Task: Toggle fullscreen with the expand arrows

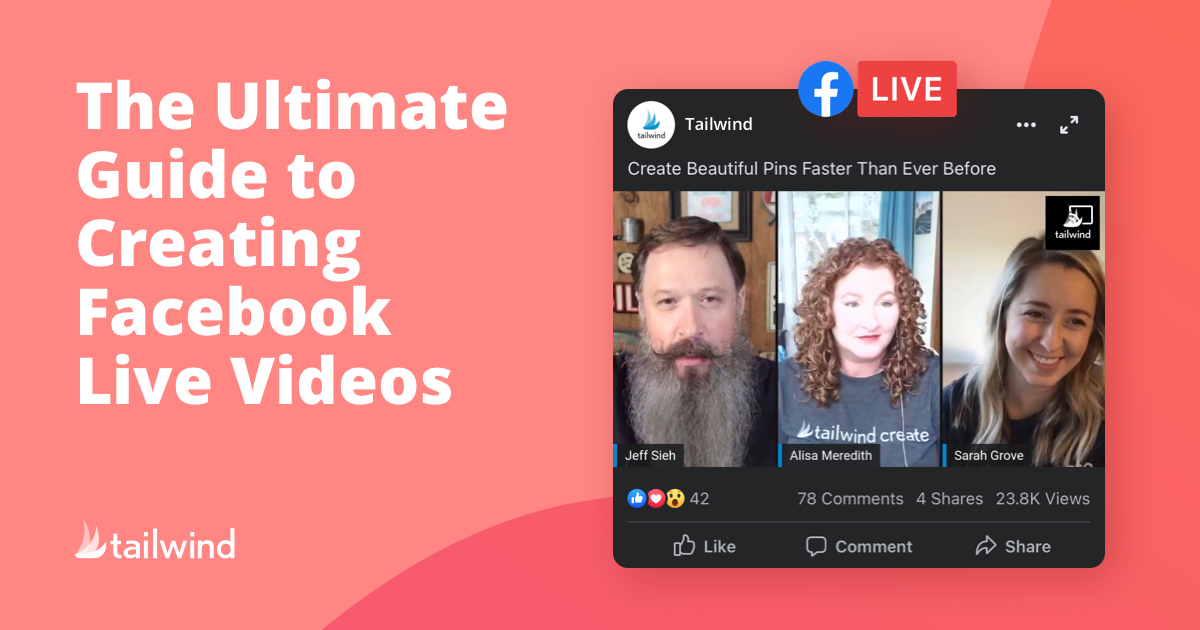Action: (1069, 124)
